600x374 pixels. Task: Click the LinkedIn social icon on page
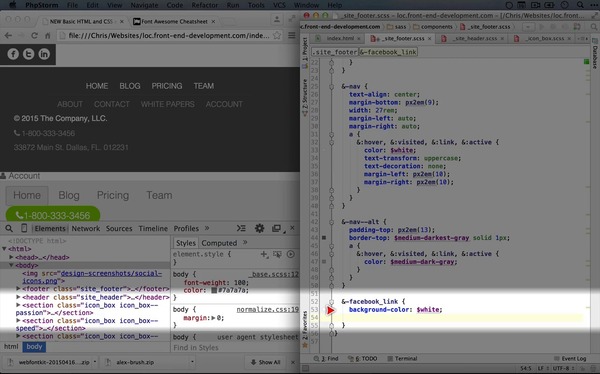44,54
